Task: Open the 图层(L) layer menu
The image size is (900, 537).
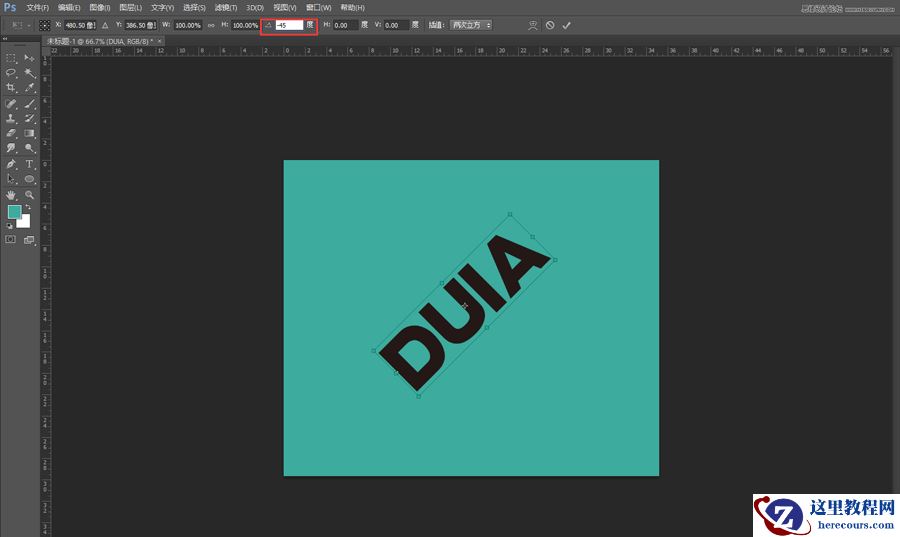Action: [130, 7]
